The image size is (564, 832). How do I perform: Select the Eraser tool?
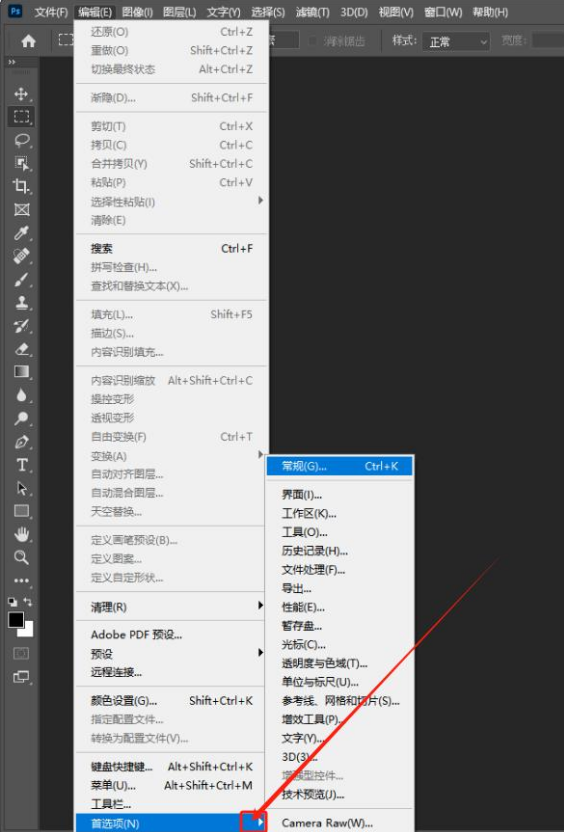click(21, 349)
